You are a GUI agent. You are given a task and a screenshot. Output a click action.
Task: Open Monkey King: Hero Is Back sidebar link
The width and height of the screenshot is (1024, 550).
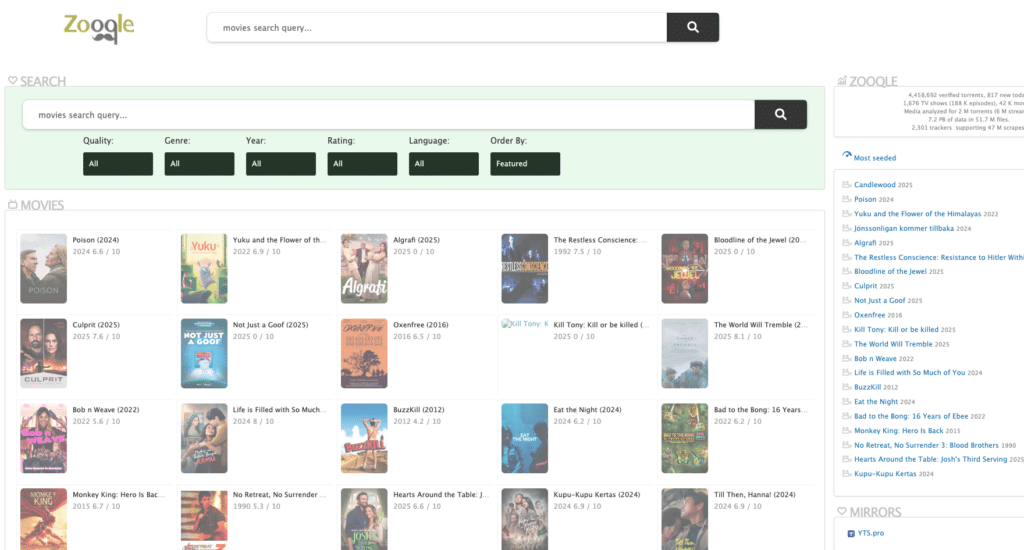click(899, 430)
